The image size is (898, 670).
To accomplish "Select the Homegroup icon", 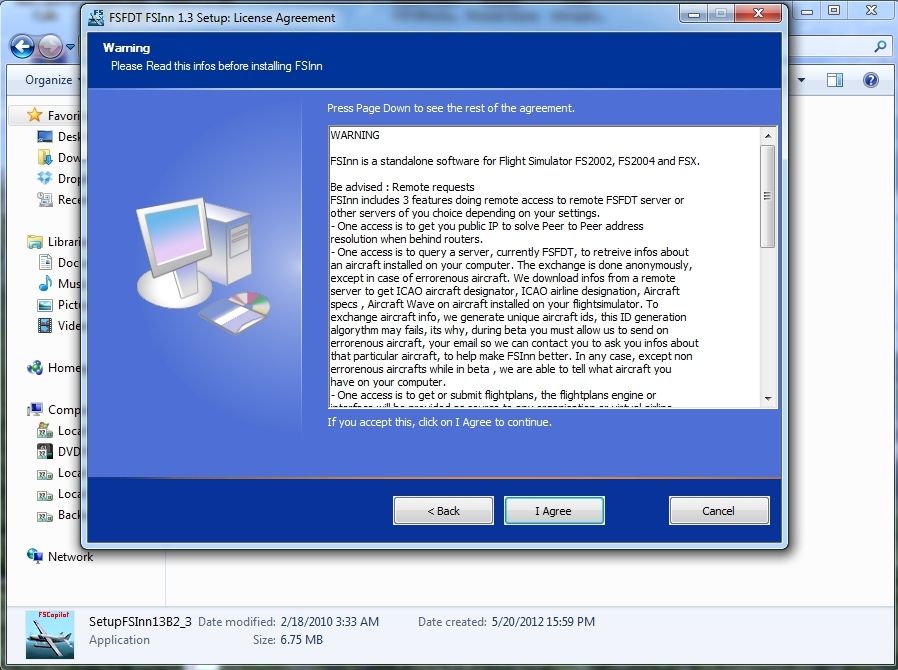I will (35, 368).
